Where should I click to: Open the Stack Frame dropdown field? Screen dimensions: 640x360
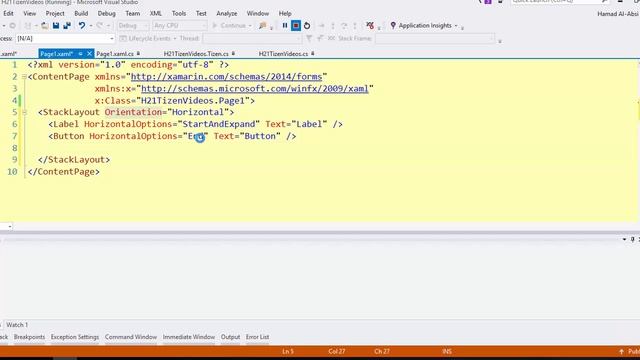435,38
